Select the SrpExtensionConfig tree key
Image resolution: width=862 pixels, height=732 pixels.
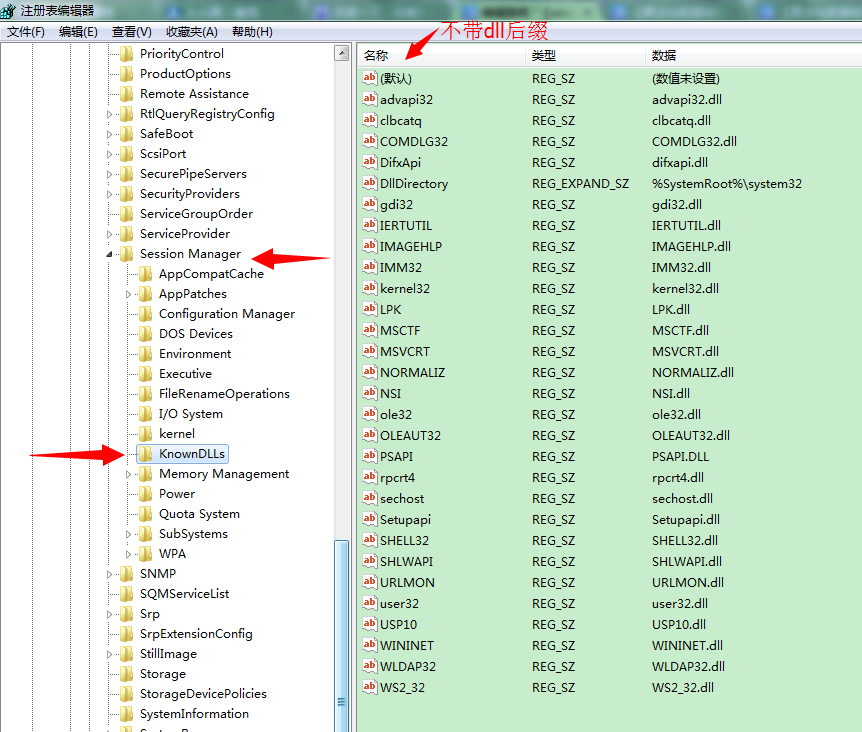[196, 634]
